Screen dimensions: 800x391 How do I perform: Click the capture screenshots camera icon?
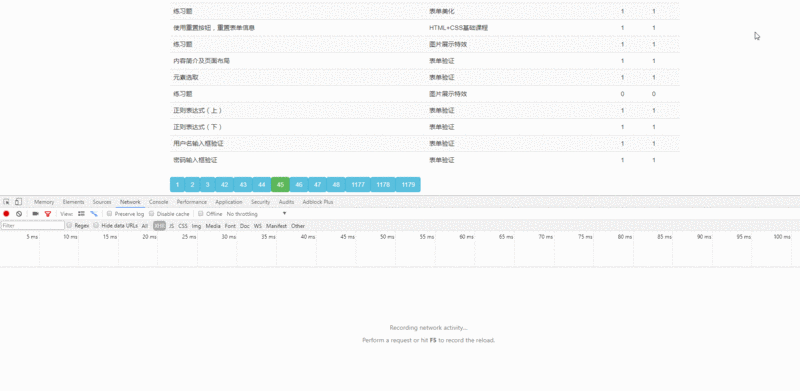coord(35,214)
